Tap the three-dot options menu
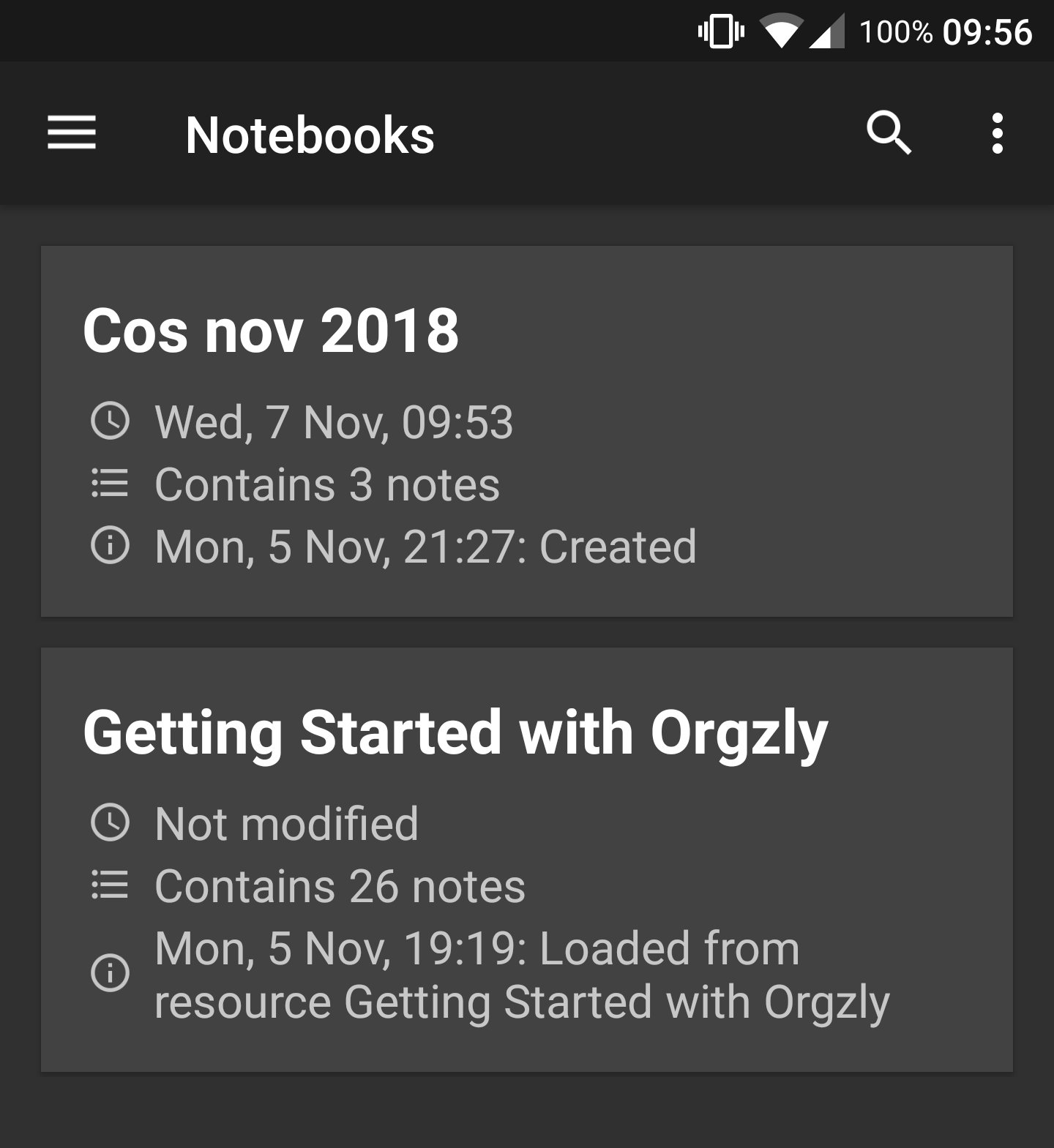1054x1148 pixels. [x=998, y=134]
